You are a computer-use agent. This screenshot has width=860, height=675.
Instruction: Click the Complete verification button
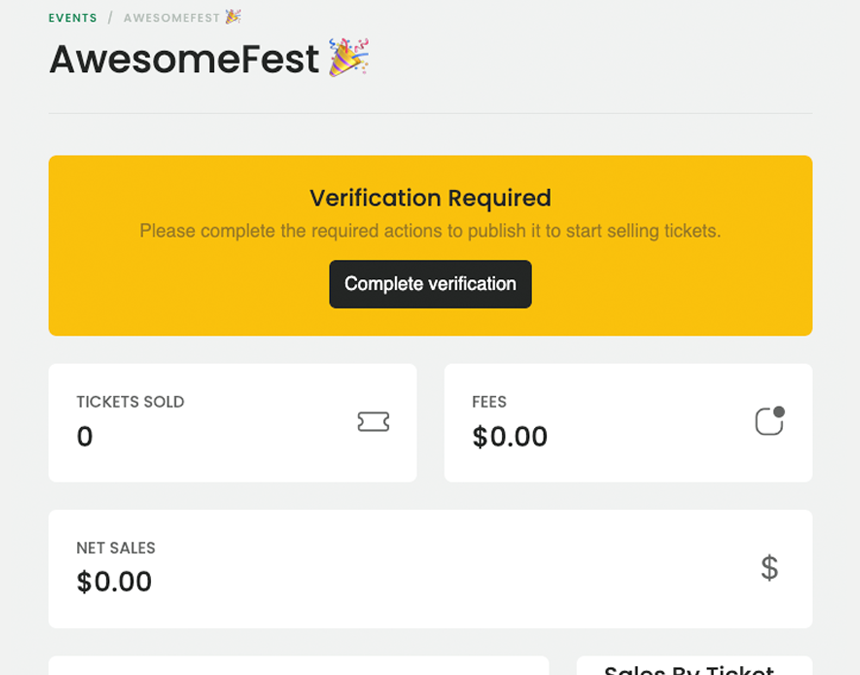pyautogui.click(x=430, y=284)
